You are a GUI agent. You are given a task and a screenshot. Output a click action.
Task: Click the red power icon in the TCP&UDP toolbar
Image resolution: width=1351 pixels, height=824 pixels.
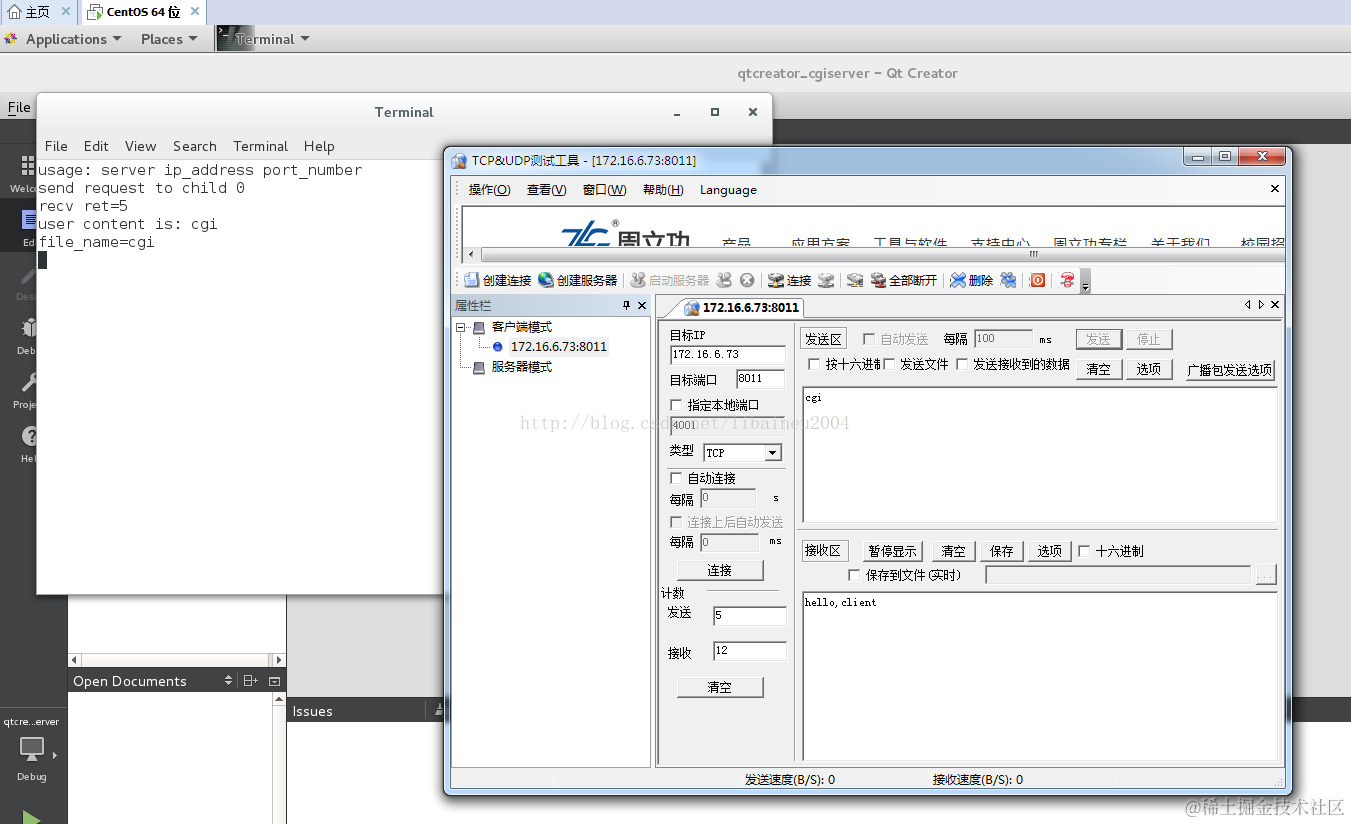1038,280
